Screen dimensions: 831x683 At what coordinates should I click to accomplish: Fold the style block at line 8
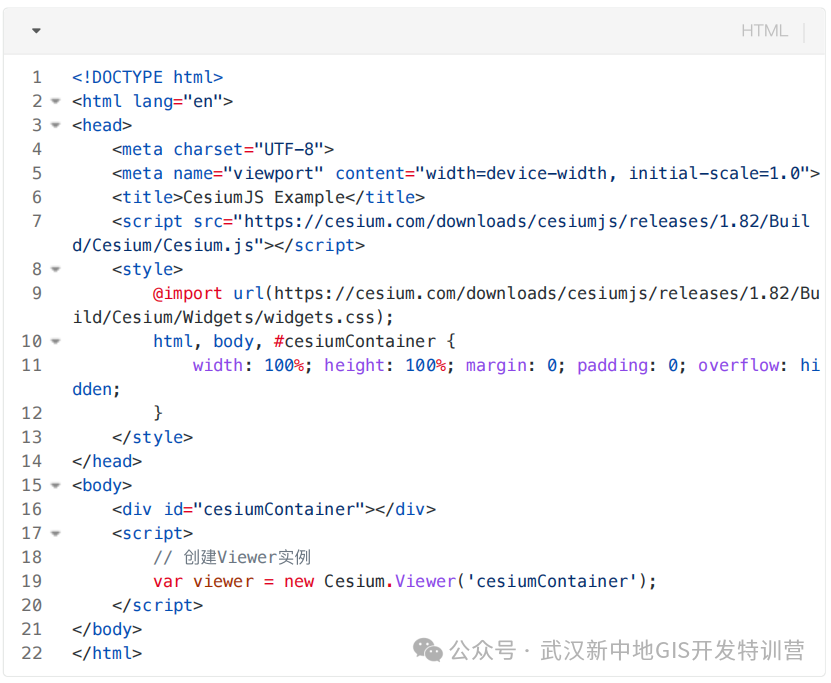tap(56, 269)
